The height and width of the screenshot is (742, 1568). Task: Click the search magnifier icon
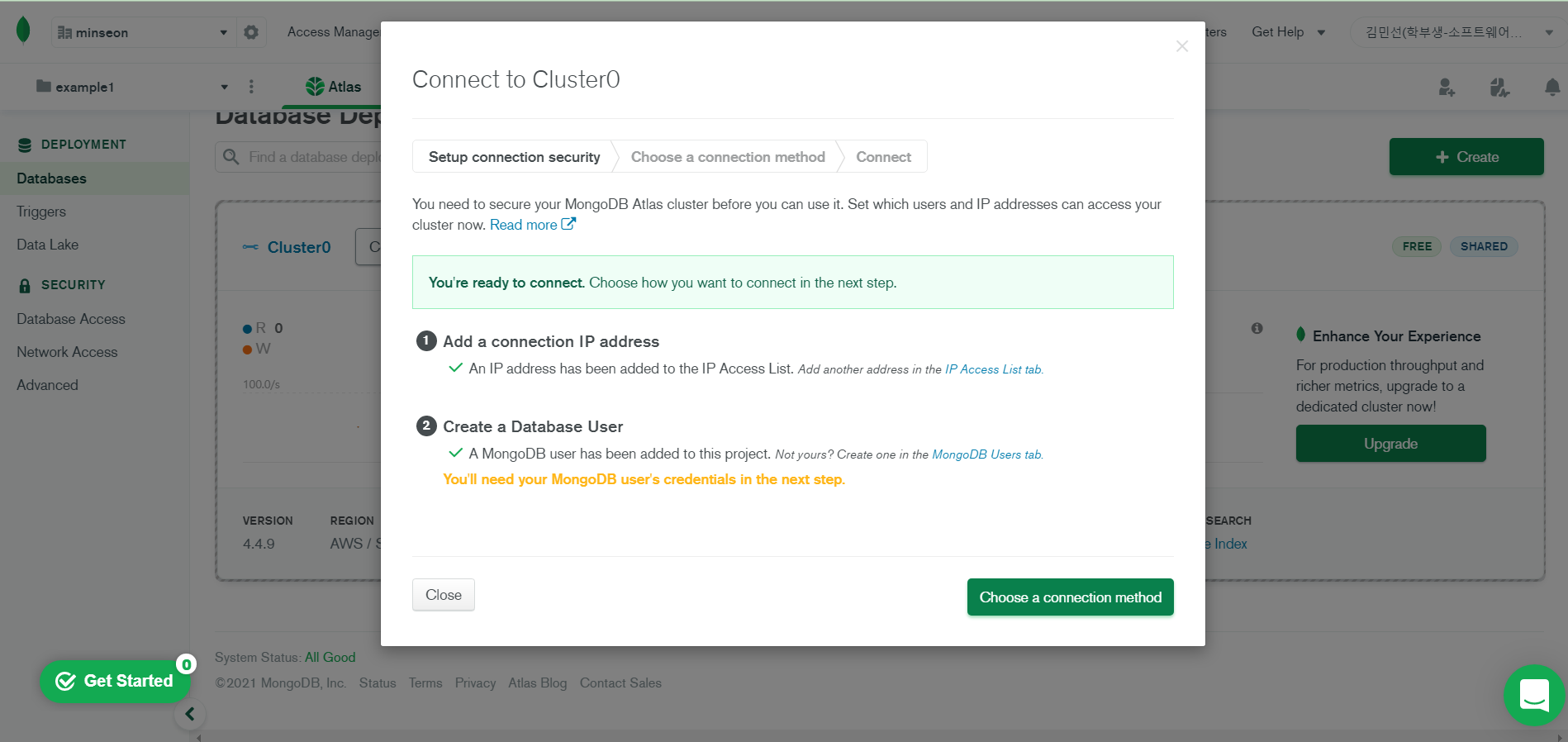click(x=231, y=157)
